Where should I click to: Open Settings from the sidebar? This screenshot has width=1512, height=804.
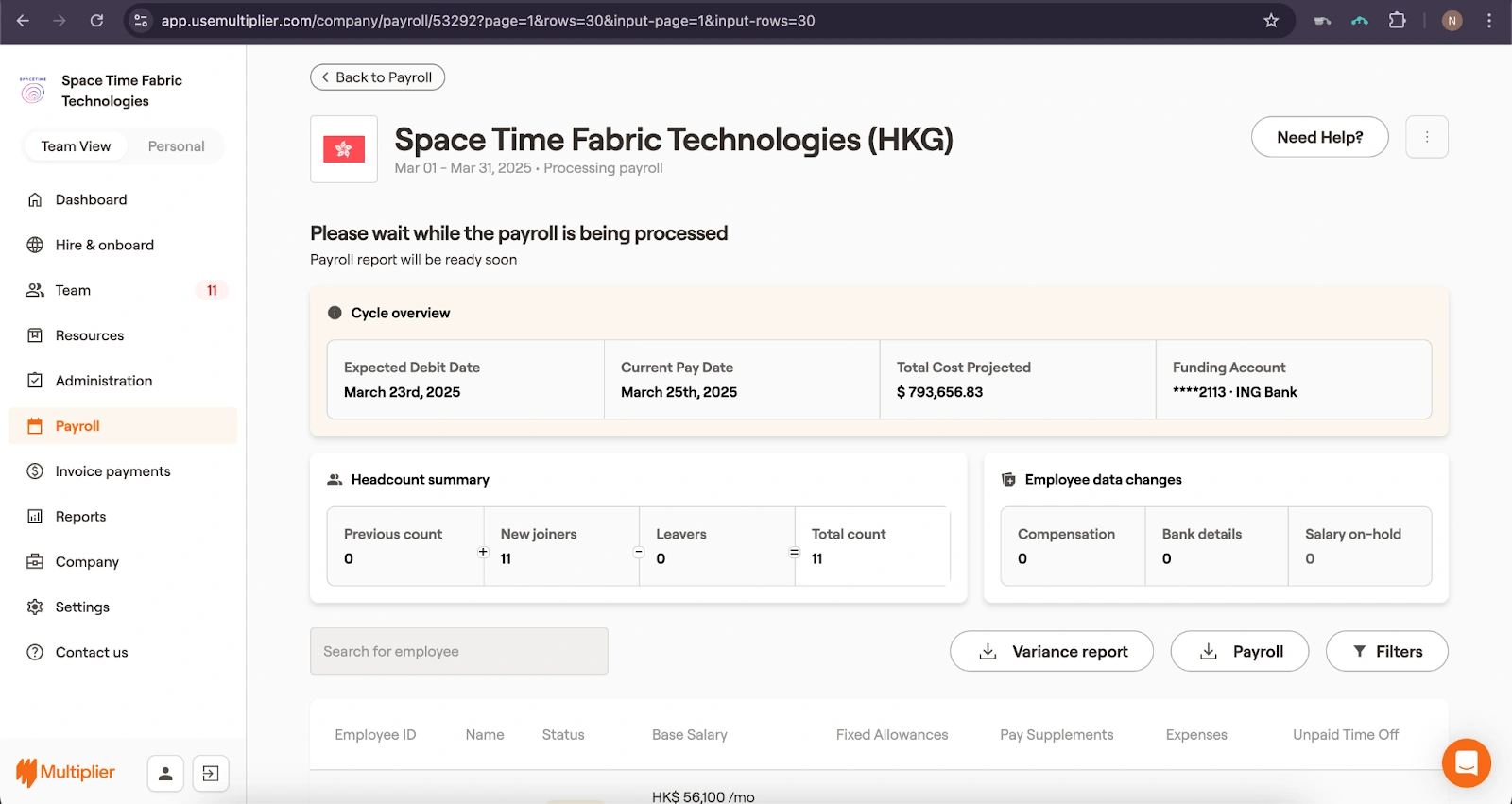pyautogui.click(x=123, y=607)
